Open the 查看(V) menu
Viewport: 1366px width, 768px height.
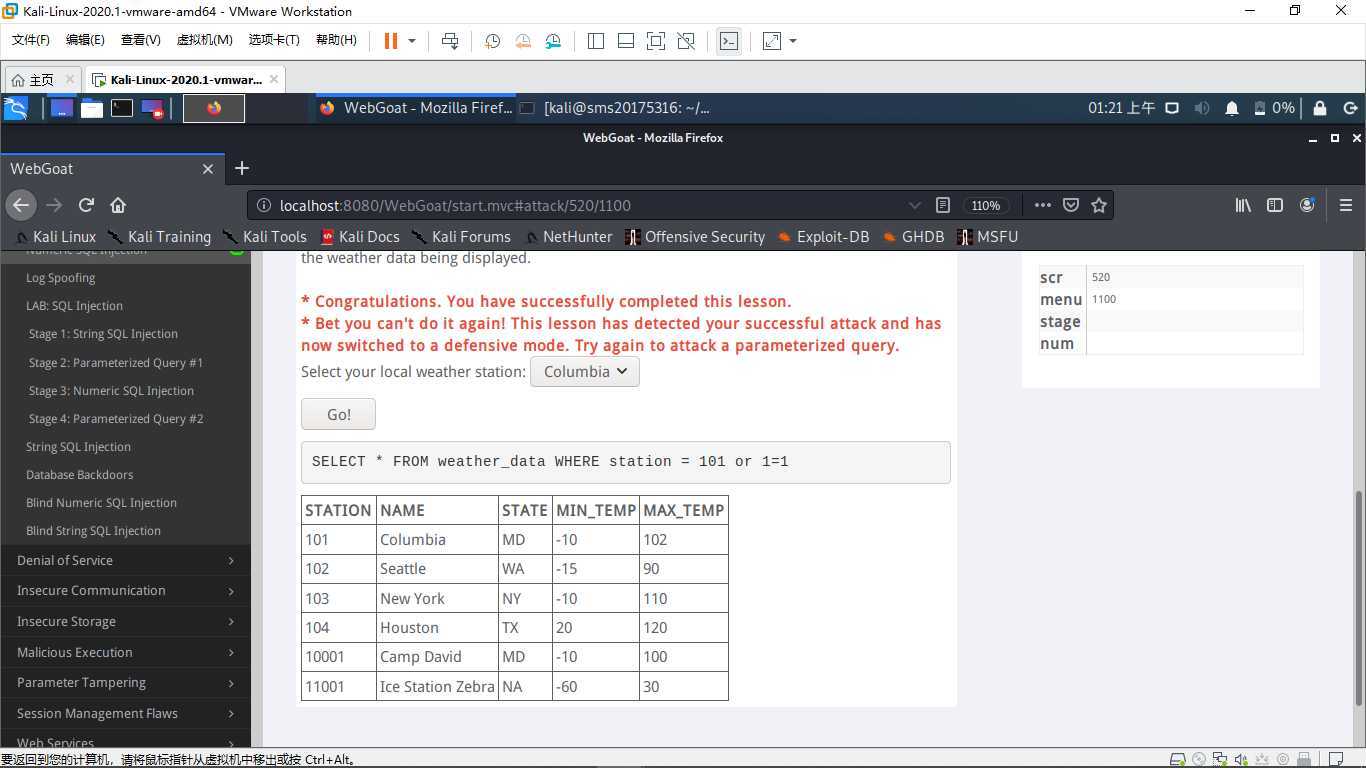pyautogui.click(x=140, y=40)
